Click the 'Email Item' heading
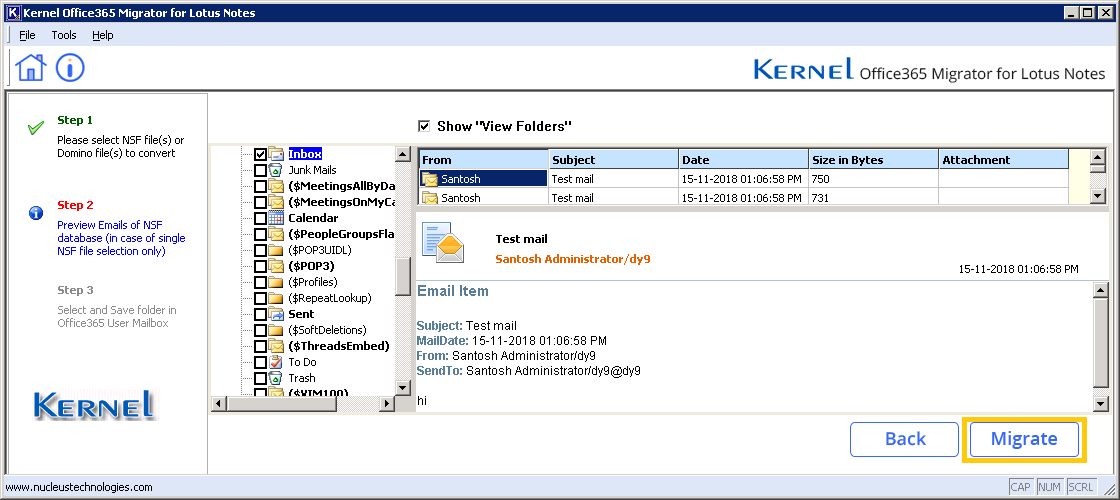 (453, 291)
